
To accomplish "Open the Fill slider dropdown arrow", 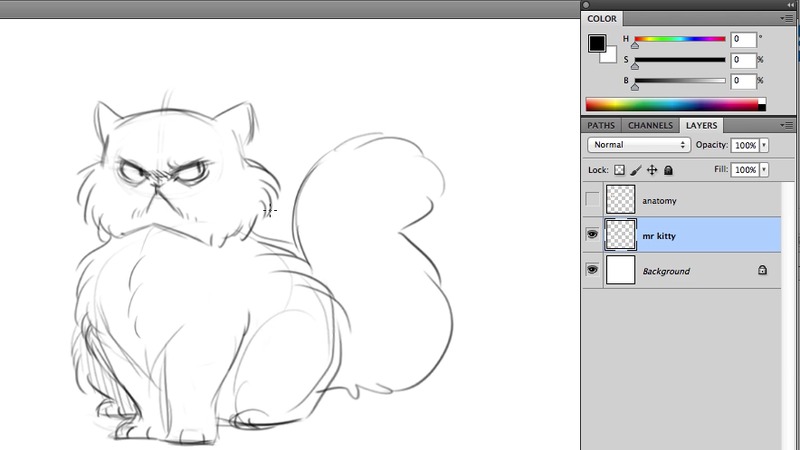I will 764,170.
